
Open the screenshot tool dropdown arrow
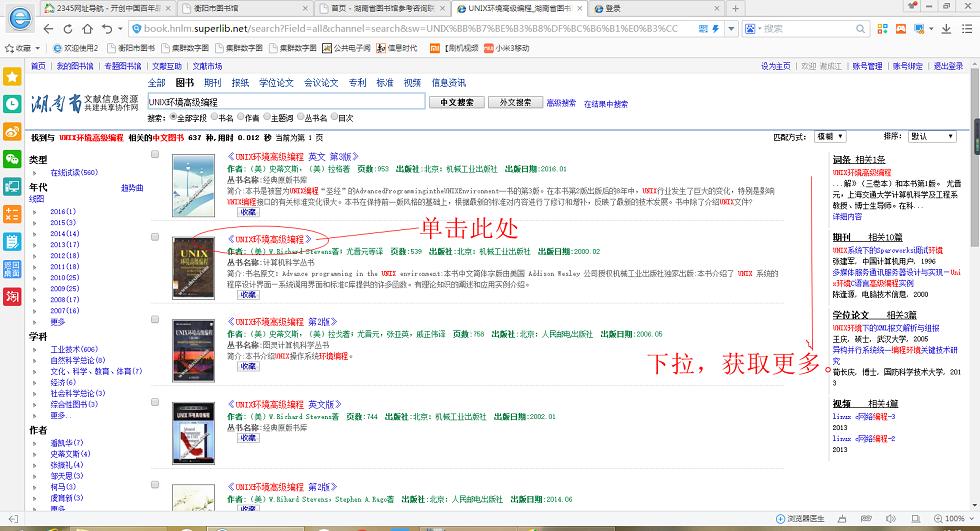[931, 29]
